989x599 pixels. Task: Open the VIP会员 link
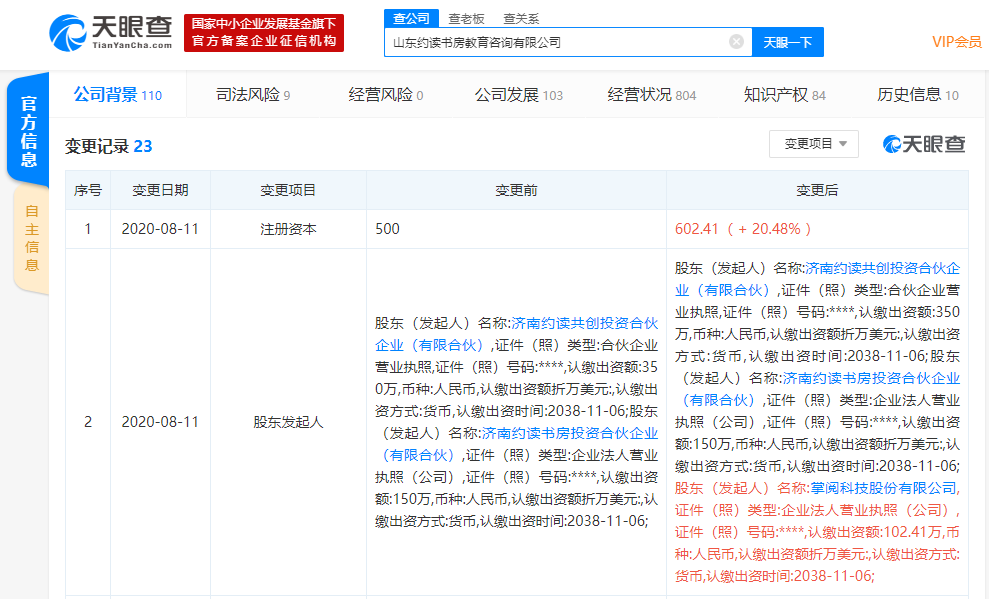(957, 42)
